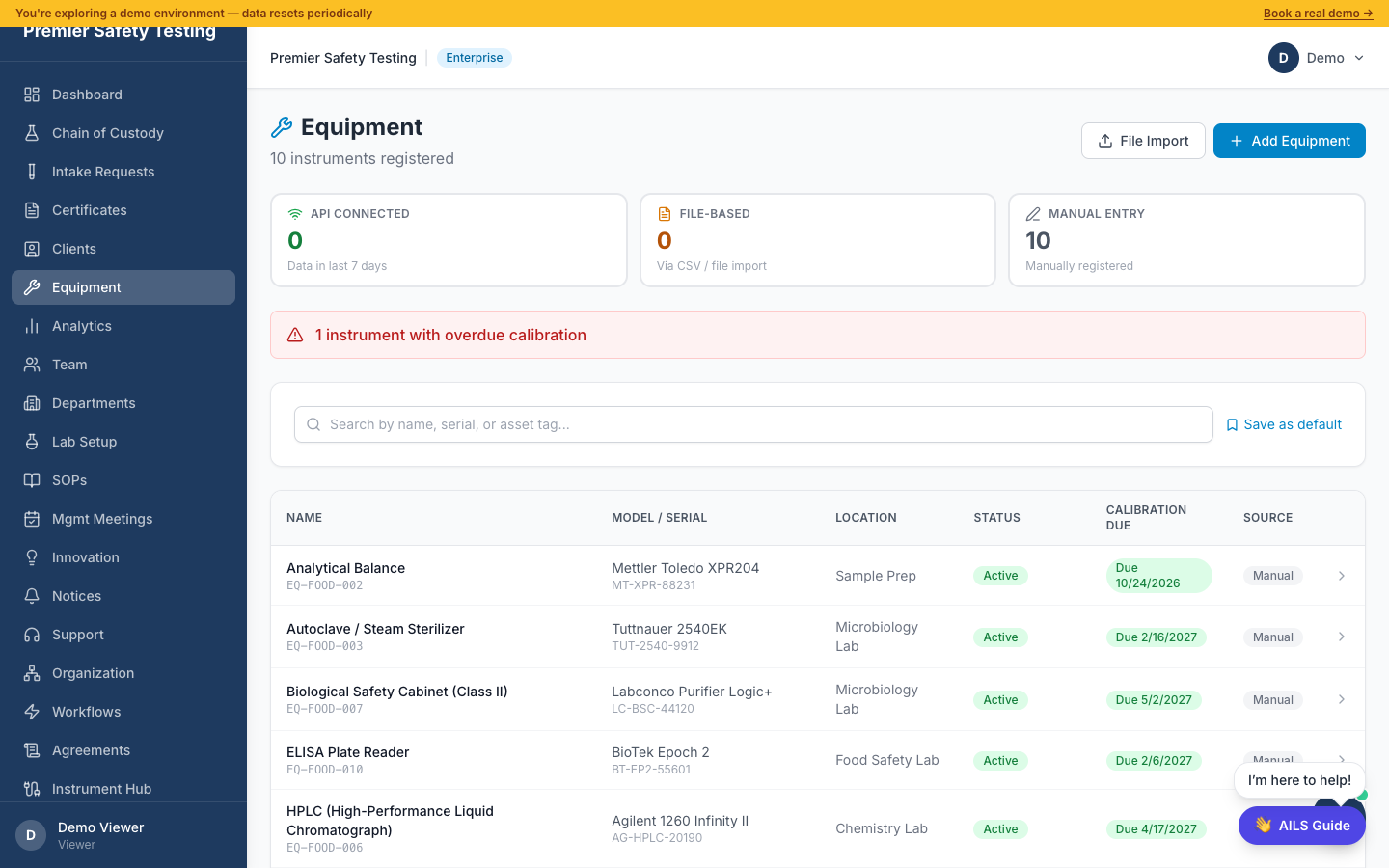Click the Innovation lightbulb icon

[x=32, y=557]
